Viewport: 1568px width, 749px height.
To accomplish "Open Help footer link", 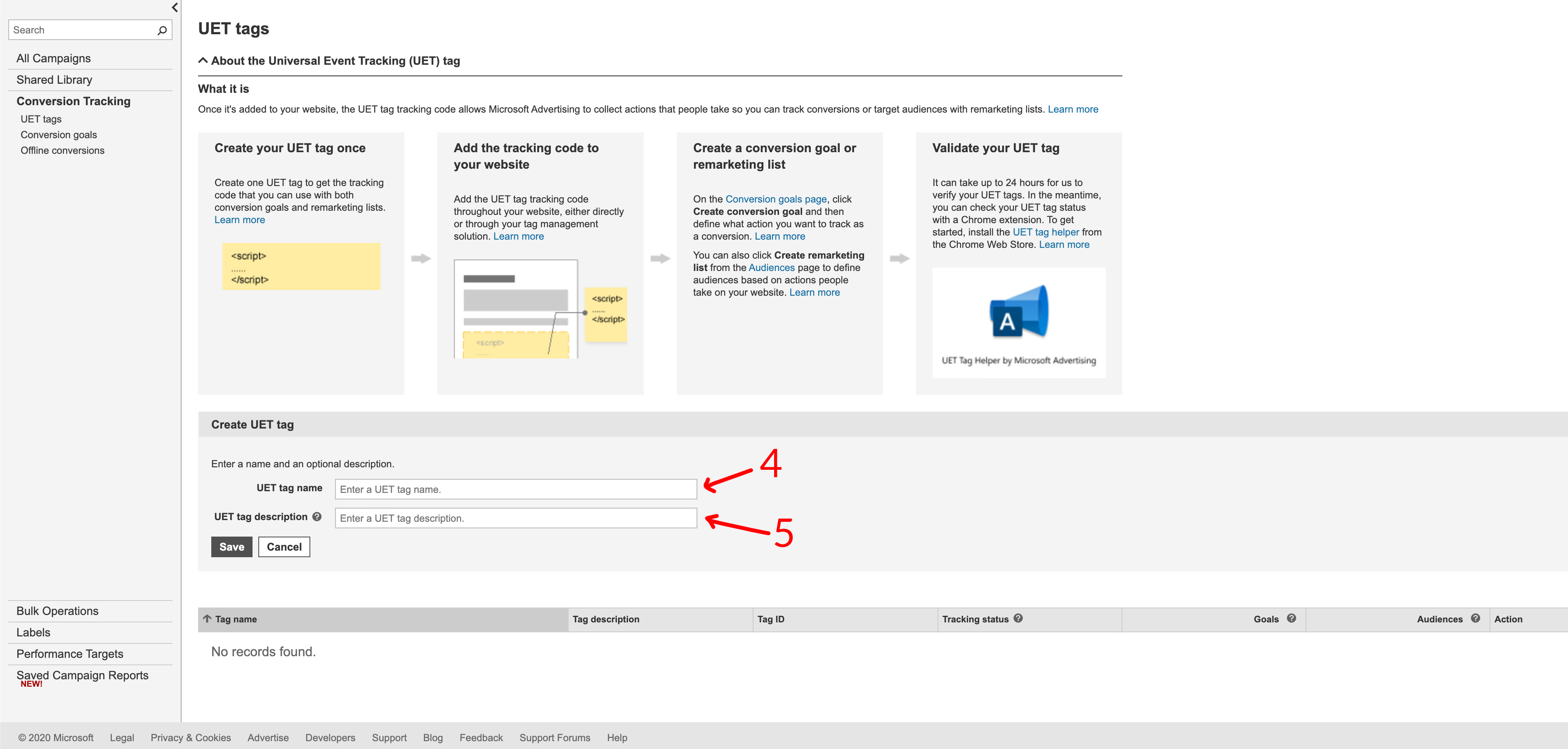I will click(x=616, y=738).
